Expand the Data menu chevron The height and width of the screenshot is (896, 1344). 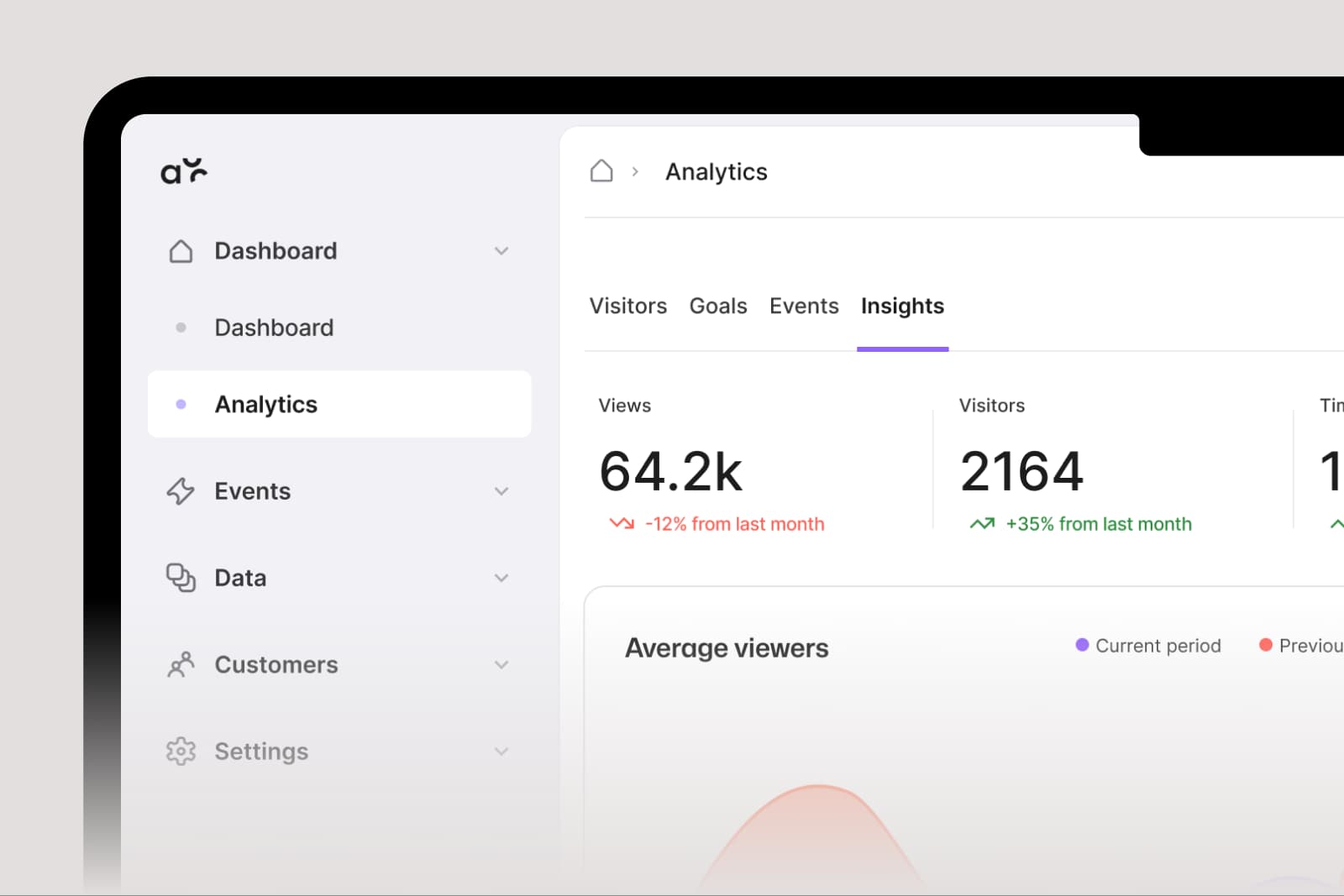[501, 577]
